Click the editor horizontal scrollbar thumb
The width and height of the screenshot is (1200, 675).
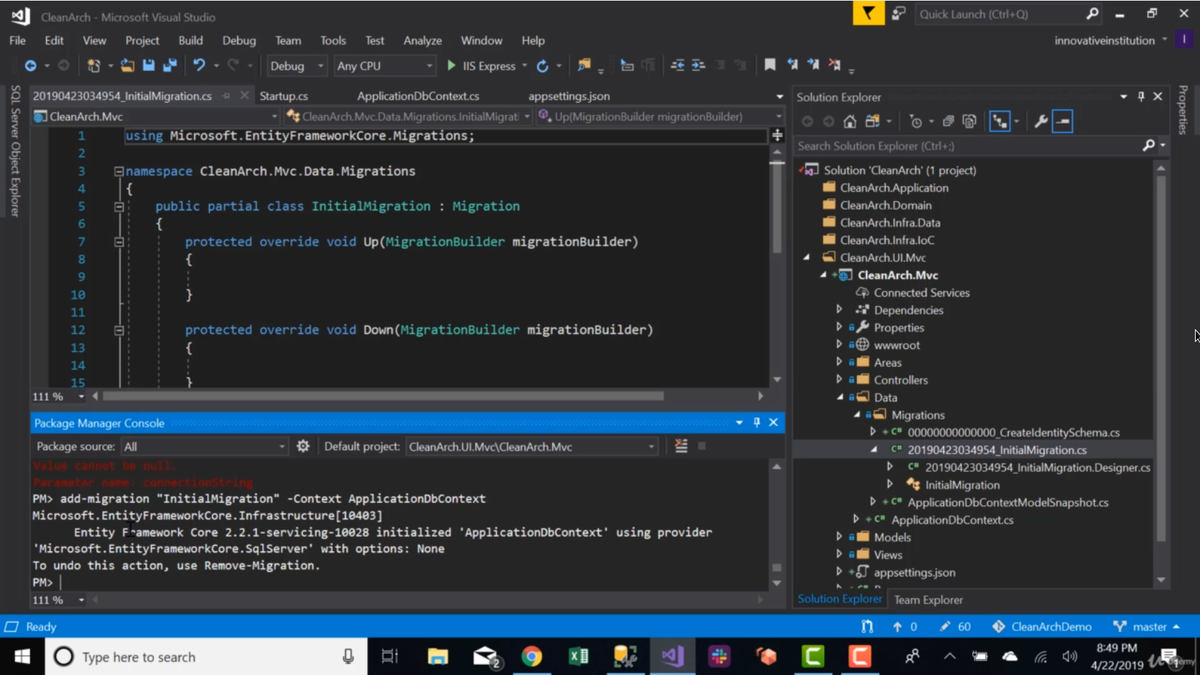(385, 396)
